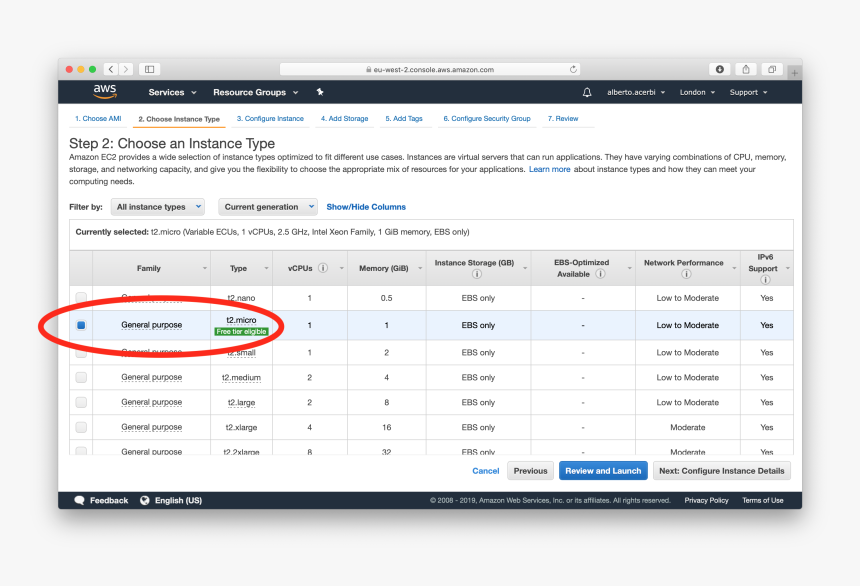
Task: Go to 1. Choose AMI step
Action: [x=98, y=119]
